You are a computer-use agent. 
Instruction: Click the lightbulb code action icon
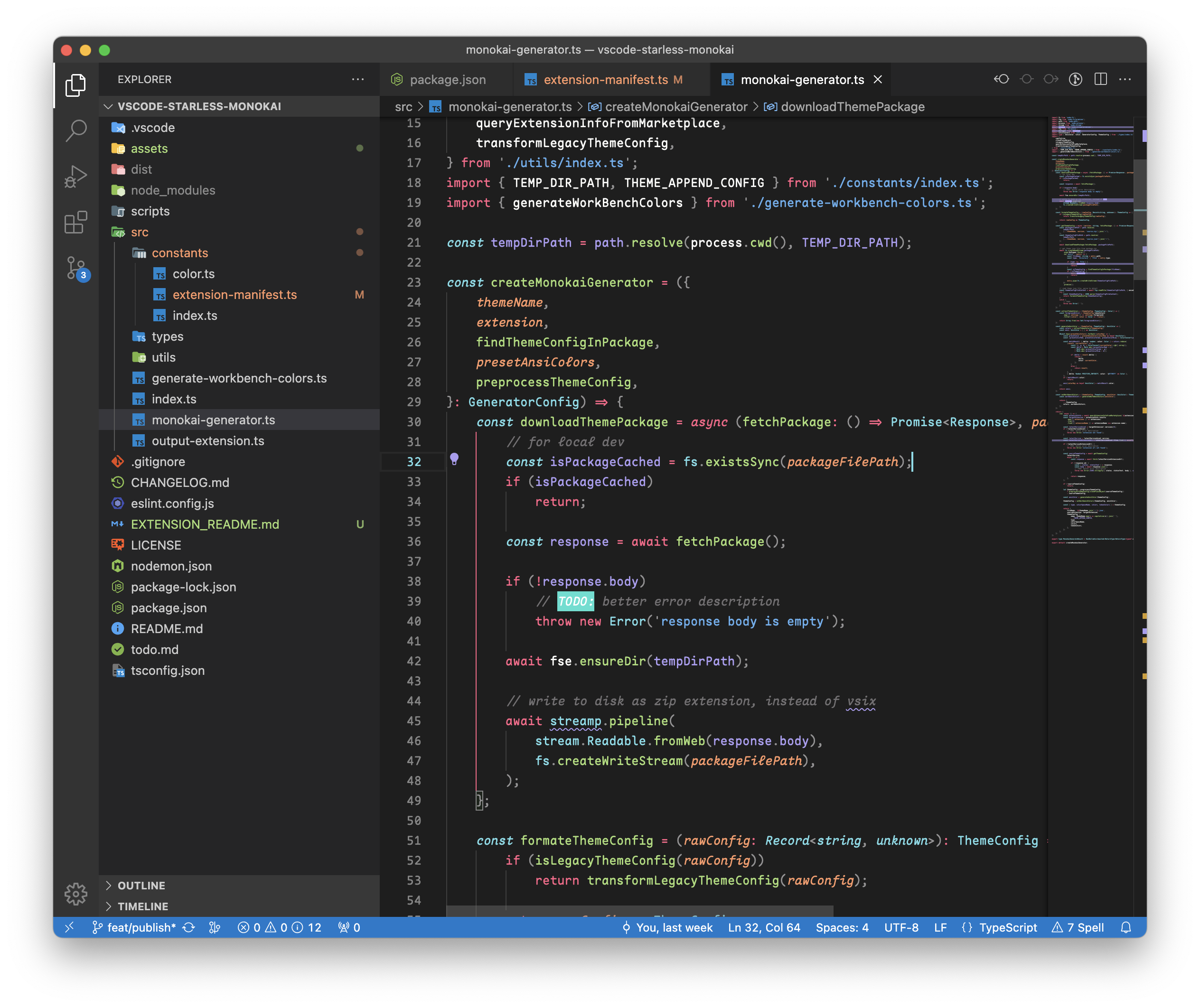(x=454, y=459)
